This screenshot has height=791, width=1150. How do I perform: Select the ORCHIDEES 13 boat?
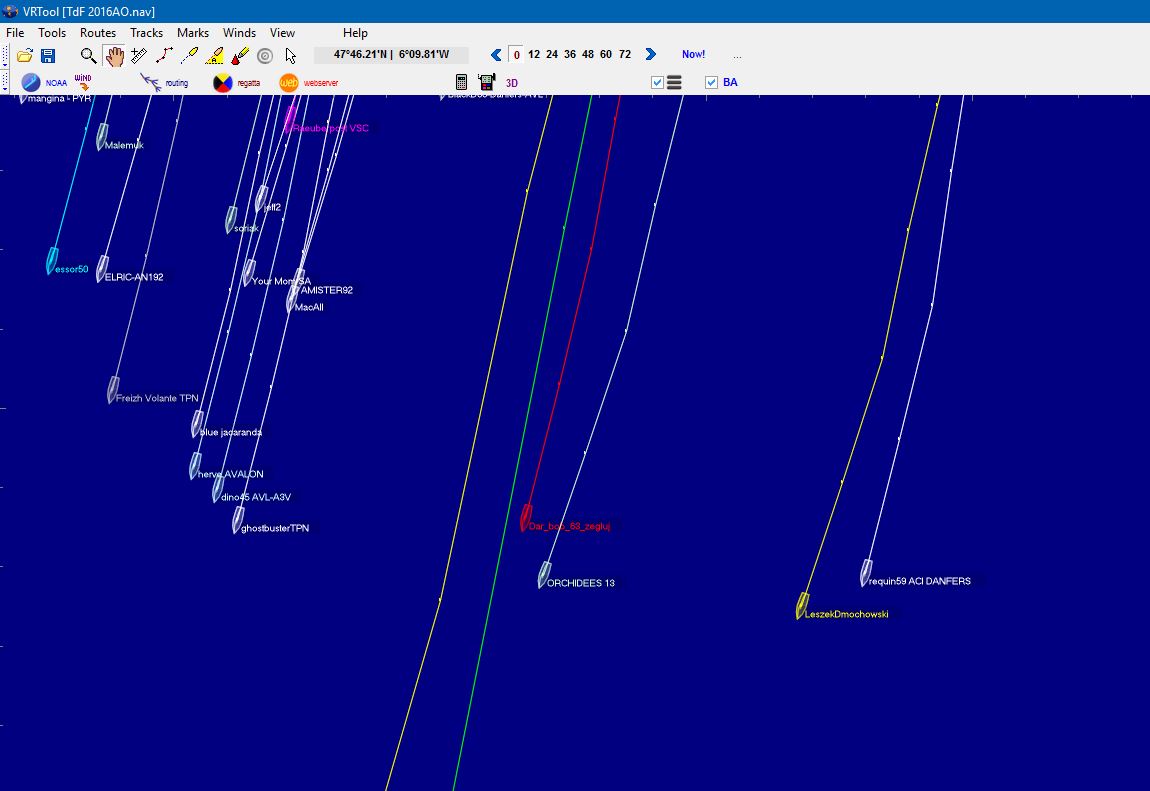click(544, 575)
